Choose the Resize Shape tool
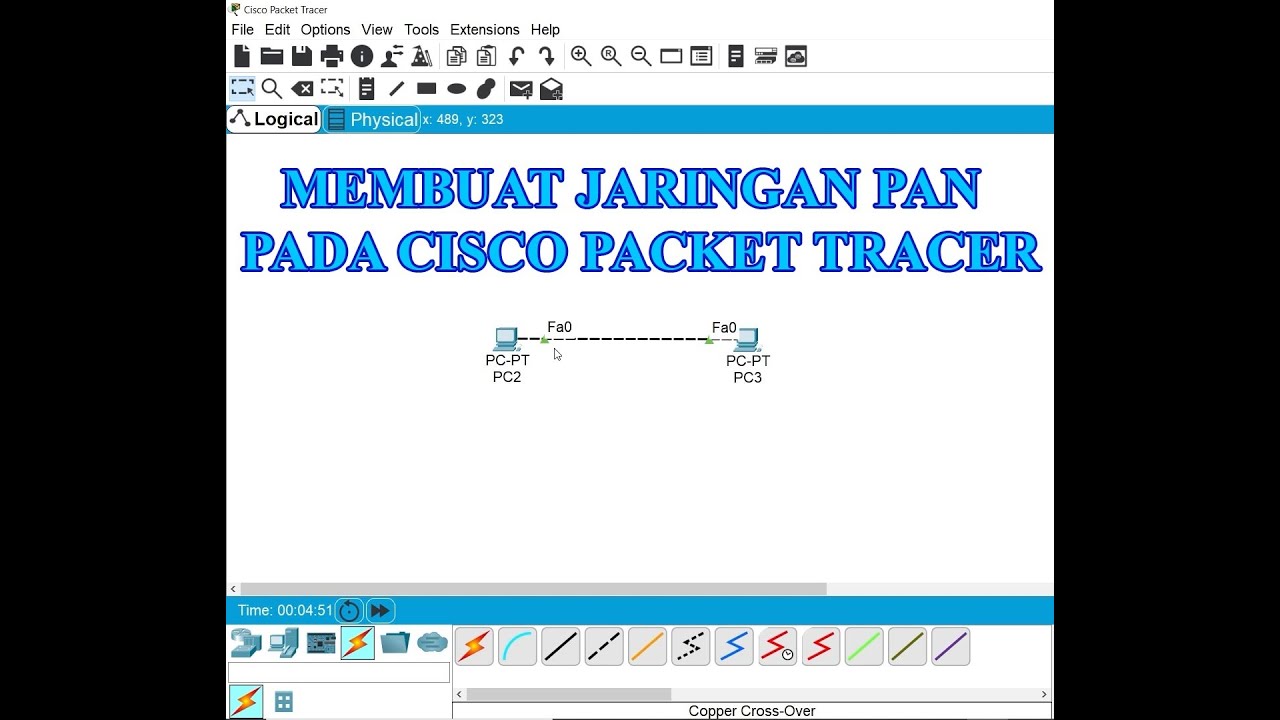 pyautogui.click(x=332, y=89)
